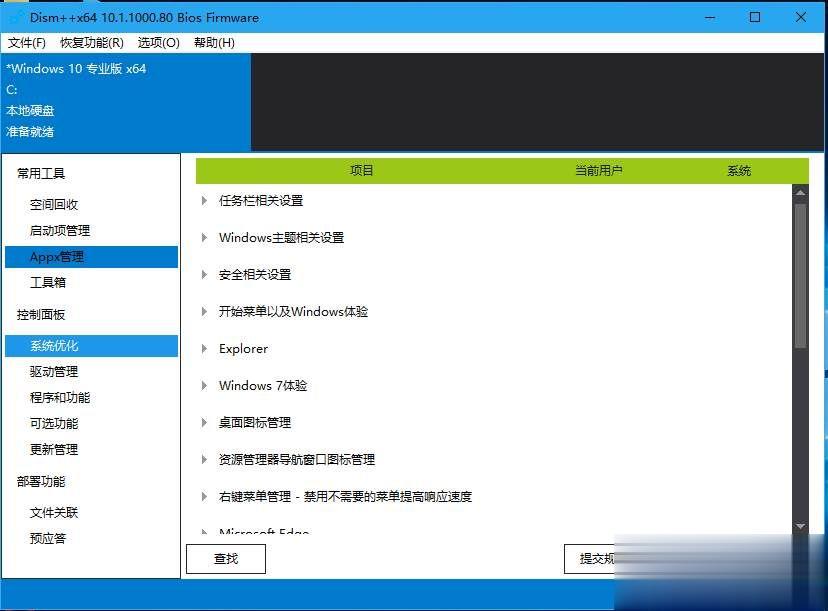Open 可选功能
The width and height of the screenshot is (828, 611).
[54, 423]
